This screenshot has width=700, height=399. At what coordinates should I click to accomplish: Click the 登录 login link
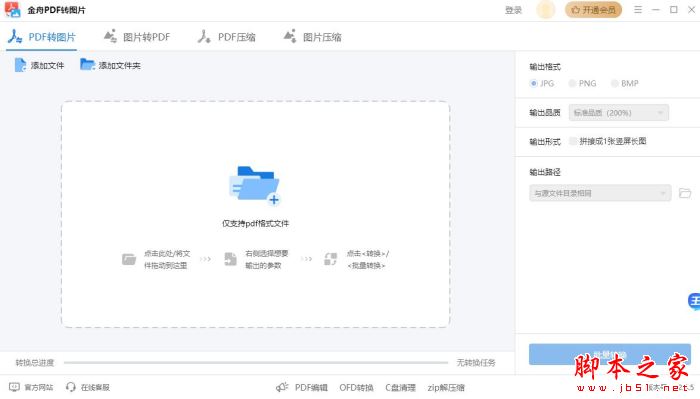pyautogui.click(x=513, y=10)
